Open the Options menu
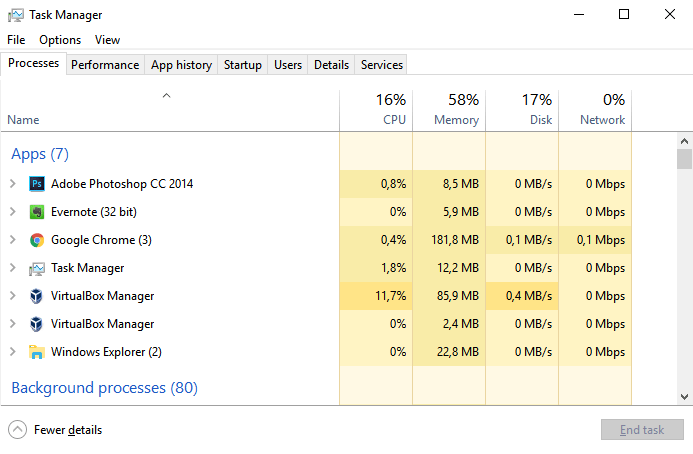This screenshot has width=693, height=454. 60,40
